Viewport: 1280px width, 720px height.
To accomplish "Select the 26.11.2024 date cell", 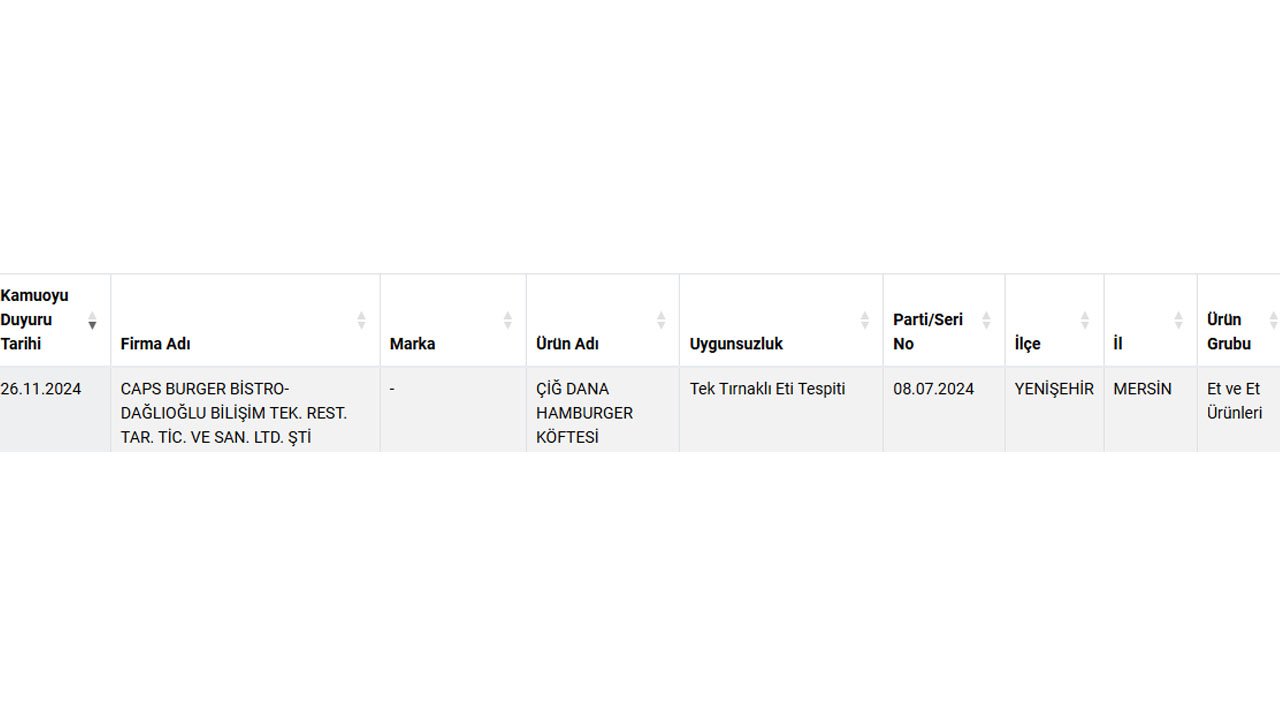I will [41, 389].
